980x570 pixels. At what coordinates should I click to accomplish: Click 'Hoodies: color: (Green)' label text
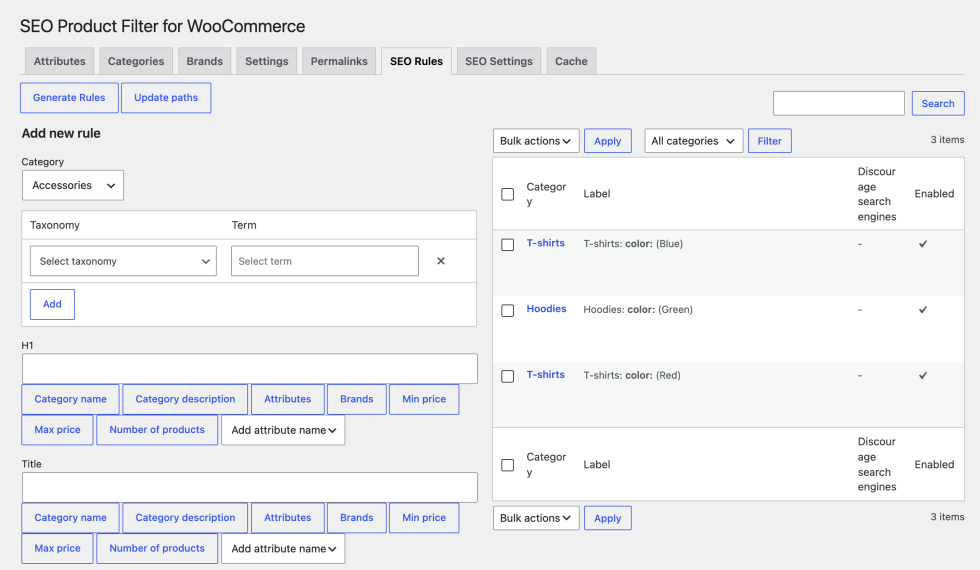pos(638,309)
